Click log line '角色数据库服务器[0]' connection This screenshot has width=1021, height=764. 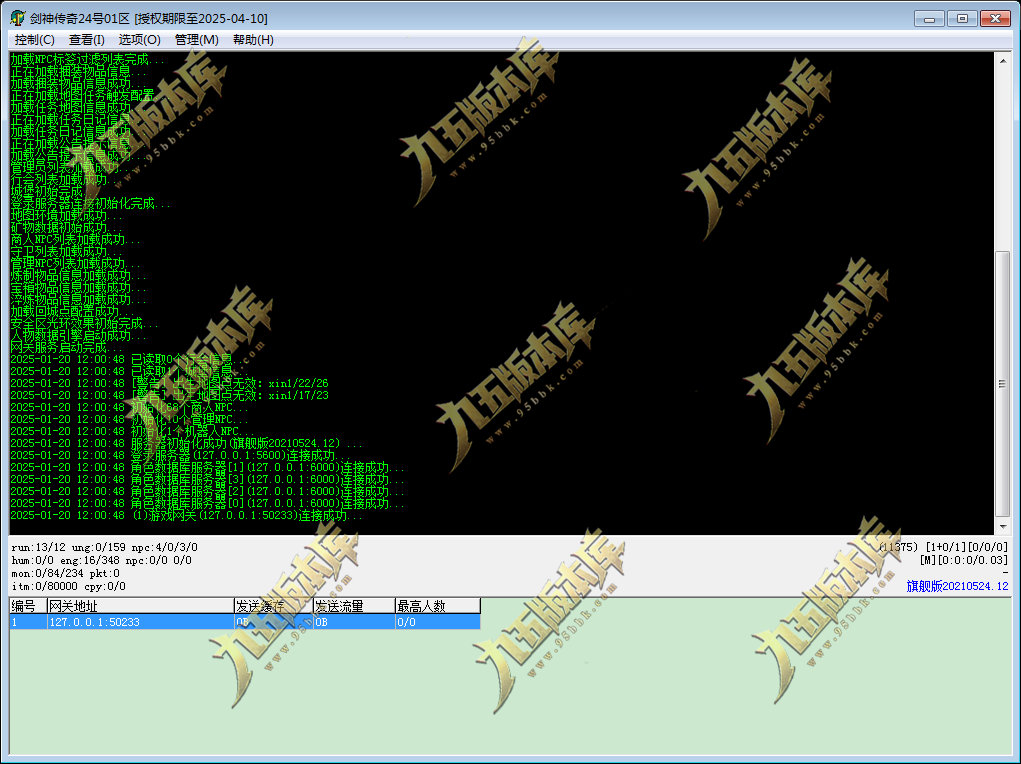[x=207, y=503]
